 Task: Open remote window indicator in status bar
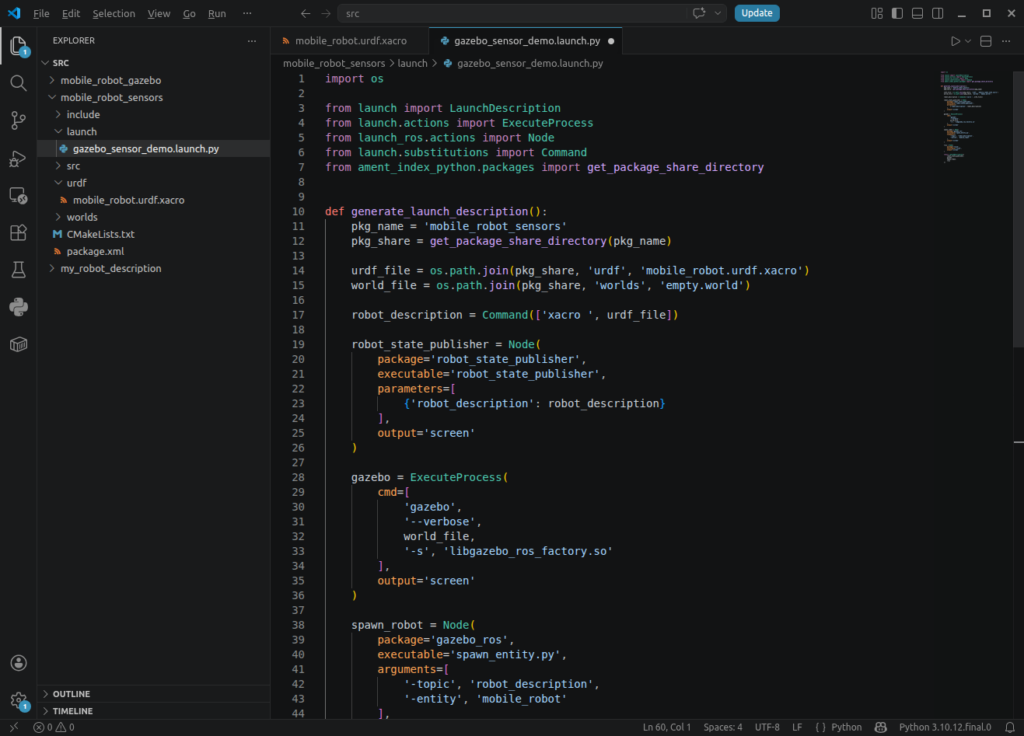(x=14, y=727)
